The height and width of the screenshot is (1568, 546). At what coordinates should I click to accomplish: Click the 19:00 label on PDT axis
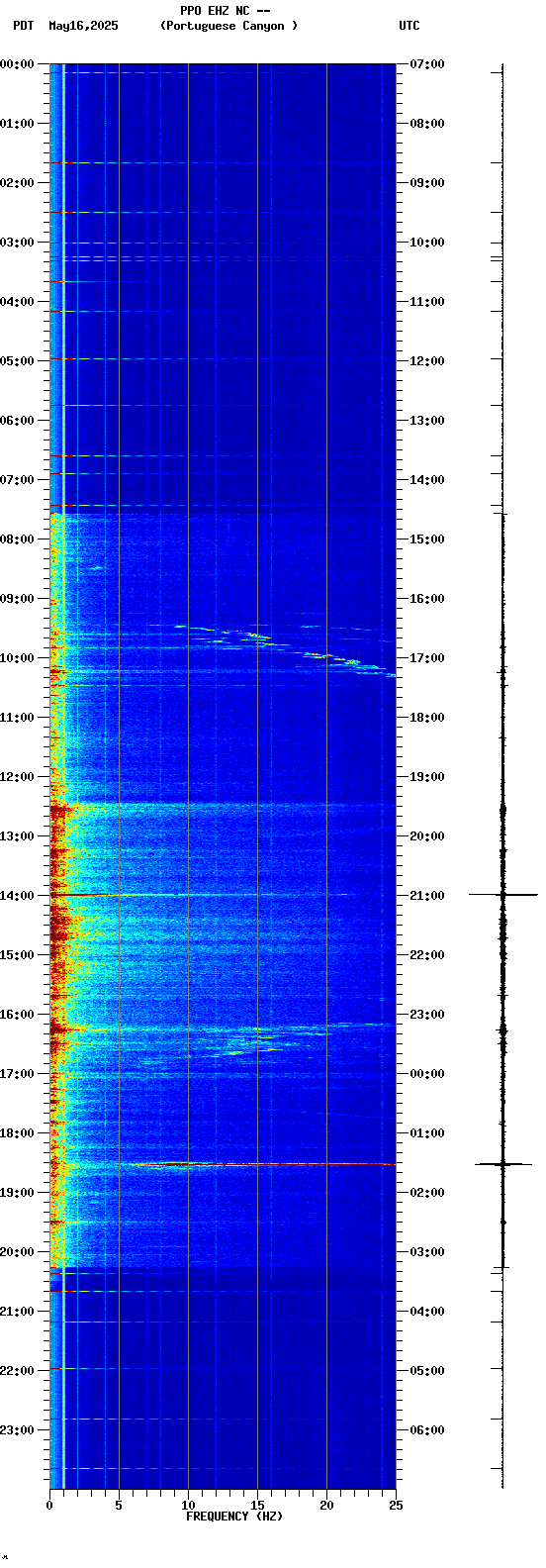[x=18, y=1193]
